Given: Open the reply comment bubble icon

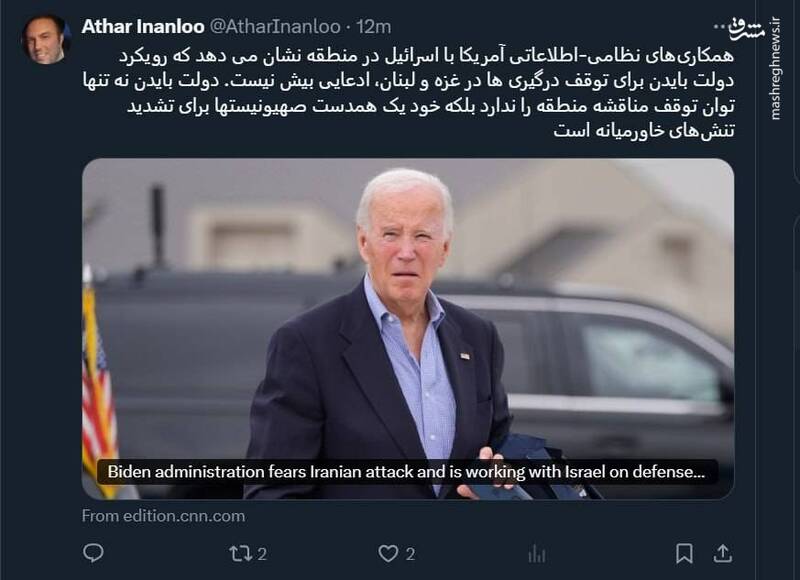Looking at the screenshot, I should pyautogui.click(x=93, y=553).
